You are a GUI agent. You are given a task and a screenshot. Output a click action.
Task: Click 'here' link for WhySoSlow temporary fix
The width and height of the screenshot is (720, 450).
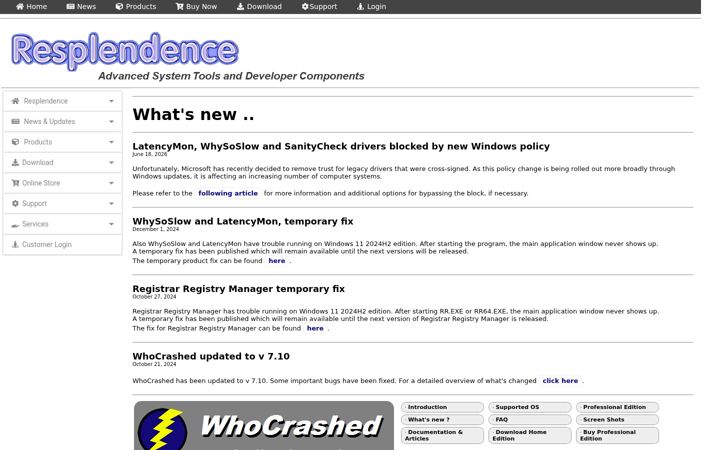click(277, 261)
